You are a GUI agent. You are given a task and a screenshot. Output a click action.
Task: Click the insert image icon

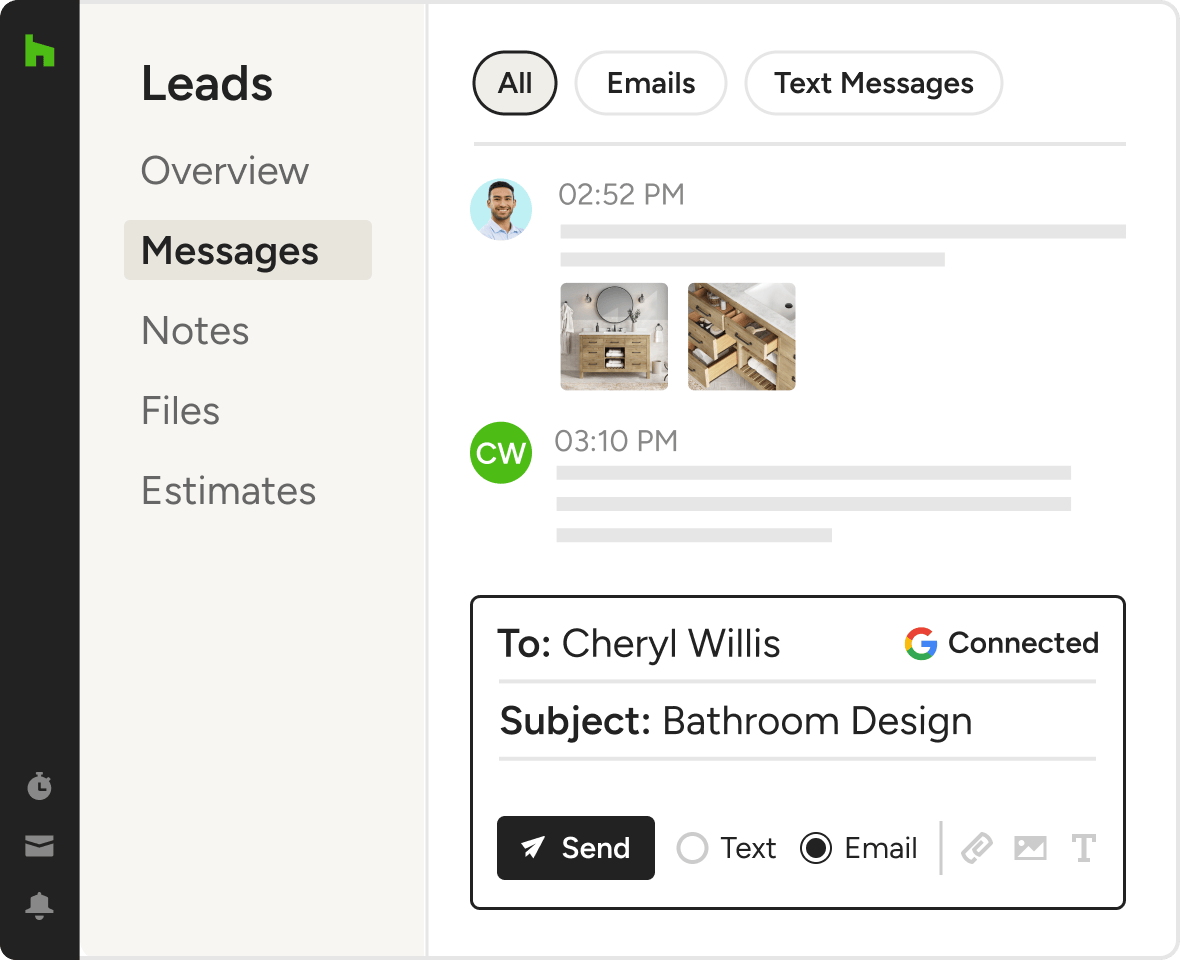coord(1030,848)
